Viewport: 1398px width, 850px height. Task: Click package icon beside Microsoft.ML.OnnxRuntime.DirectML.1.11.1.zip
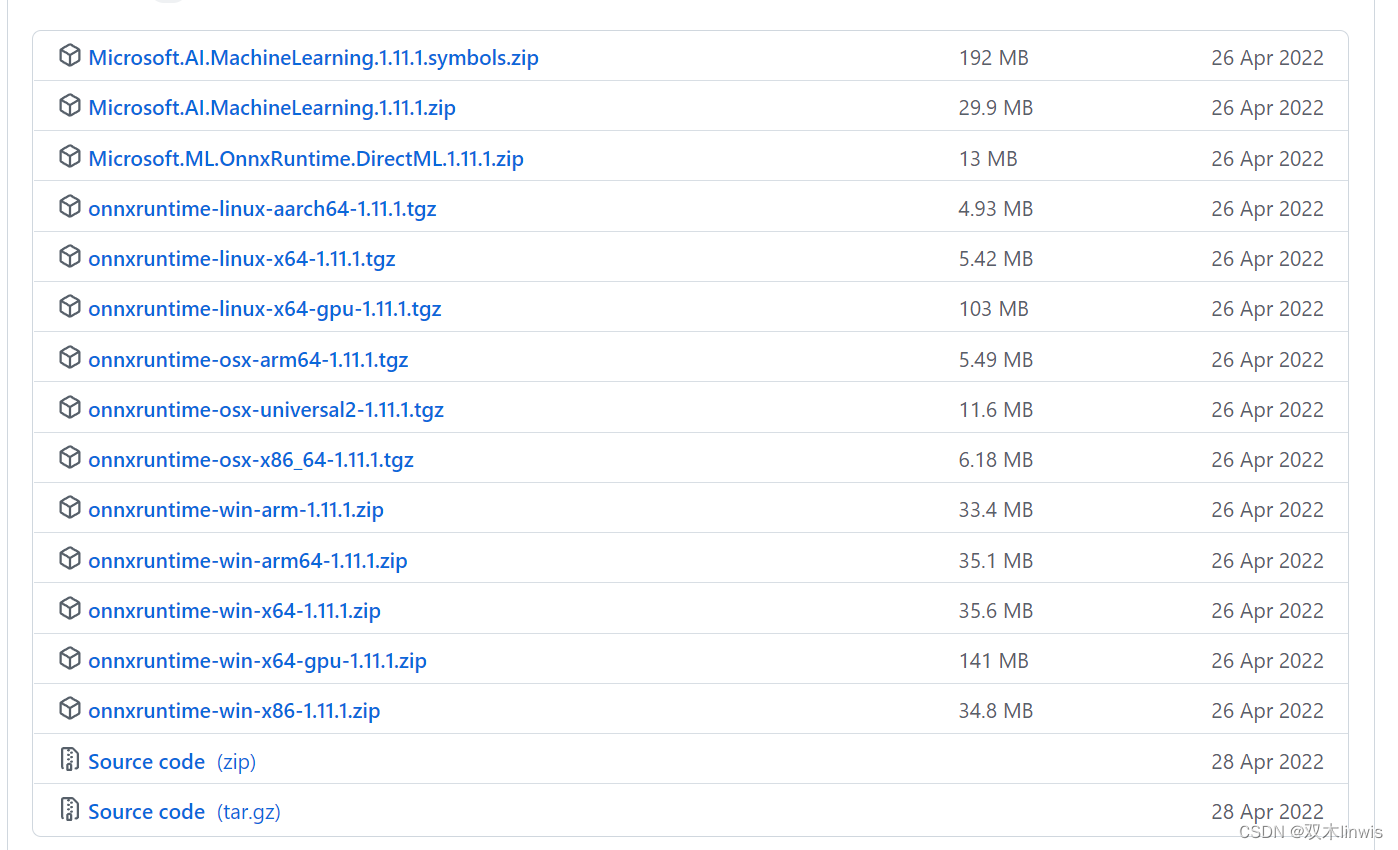coord(69,157)
